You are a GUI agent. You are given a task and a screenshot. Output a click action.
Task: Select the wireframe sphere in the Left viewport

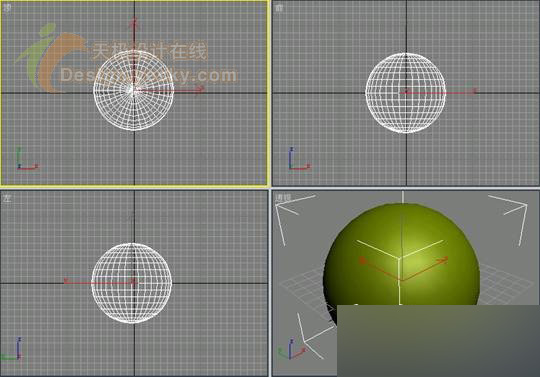pyautogui.click(x=132, y=283)
